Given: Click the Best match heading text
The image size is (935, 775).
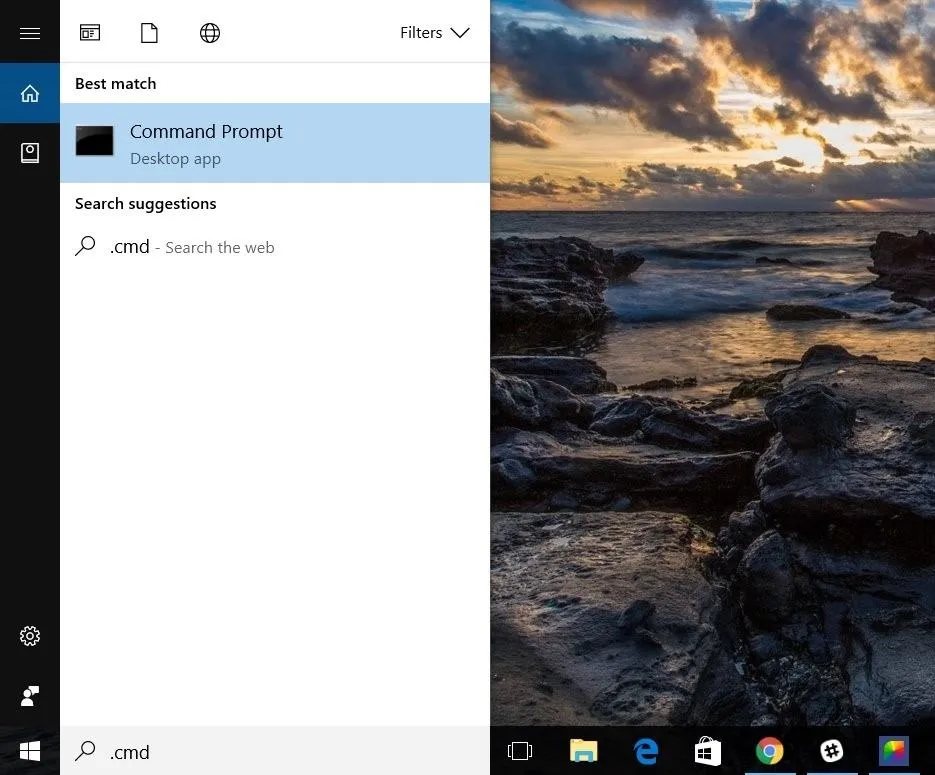Looking at the screenshot, I should (x=116, y=83).
